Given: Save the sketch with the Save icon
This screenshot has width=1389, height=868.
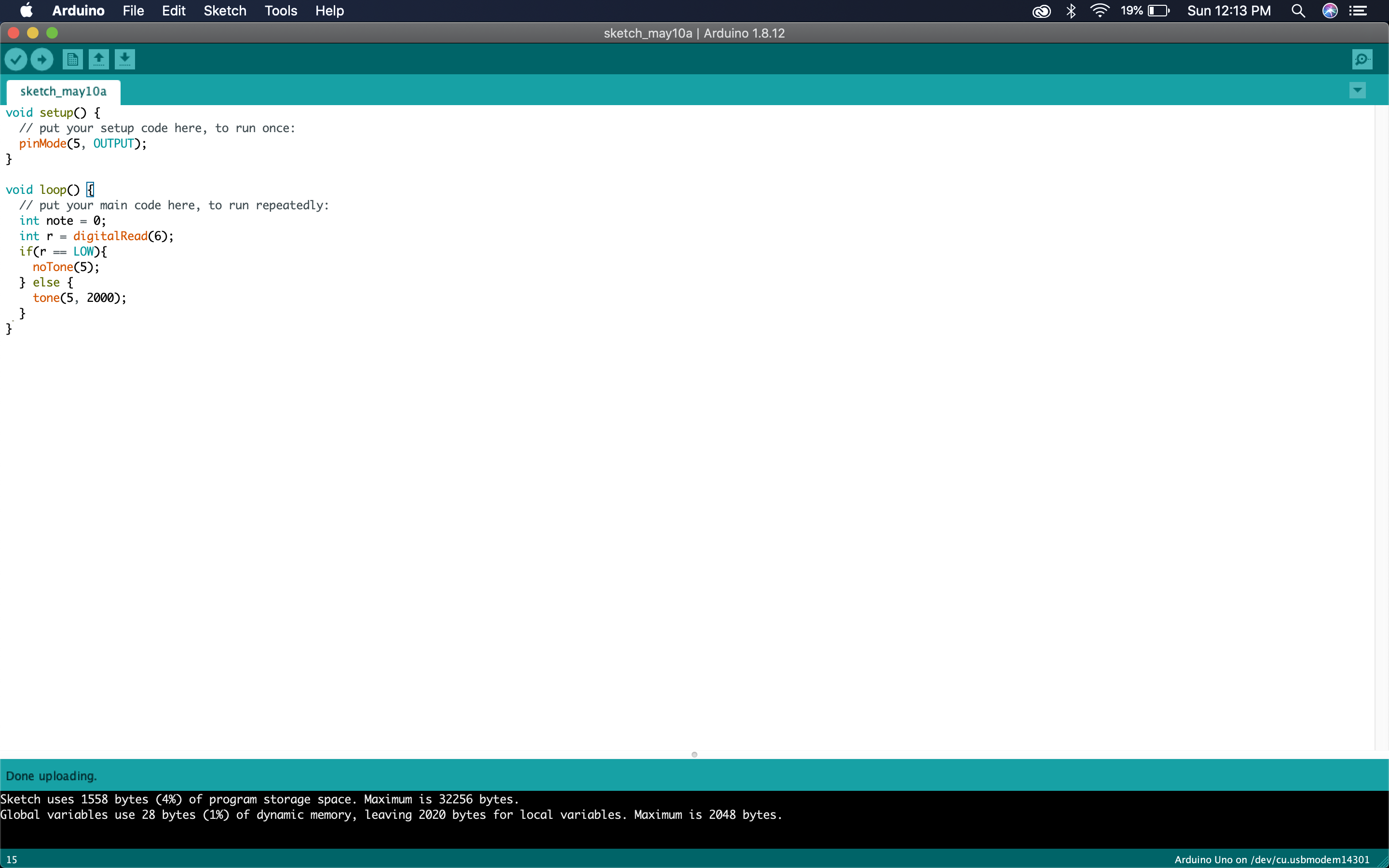Looking at the screenshot, I should [x=125, y=59].
